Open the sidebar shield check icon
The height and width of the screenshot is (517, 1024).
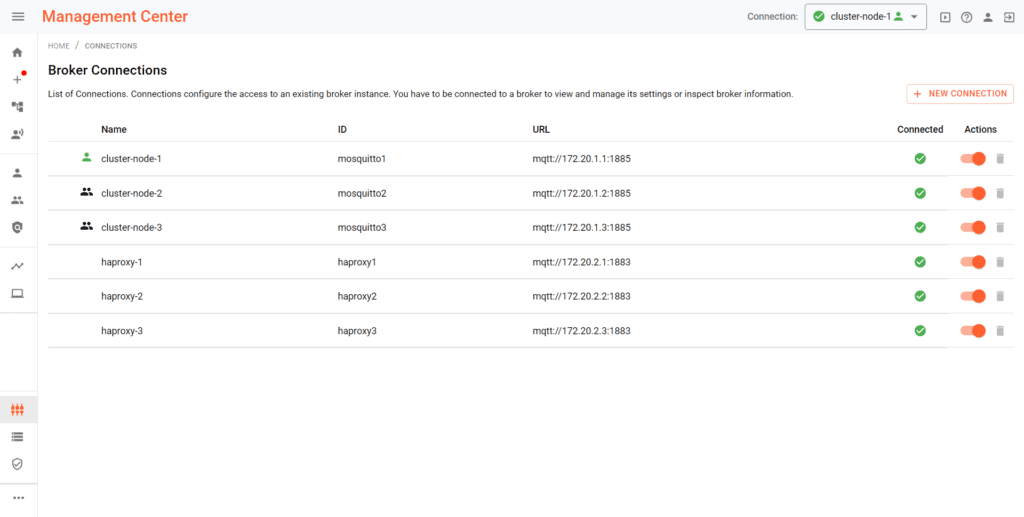17,464
